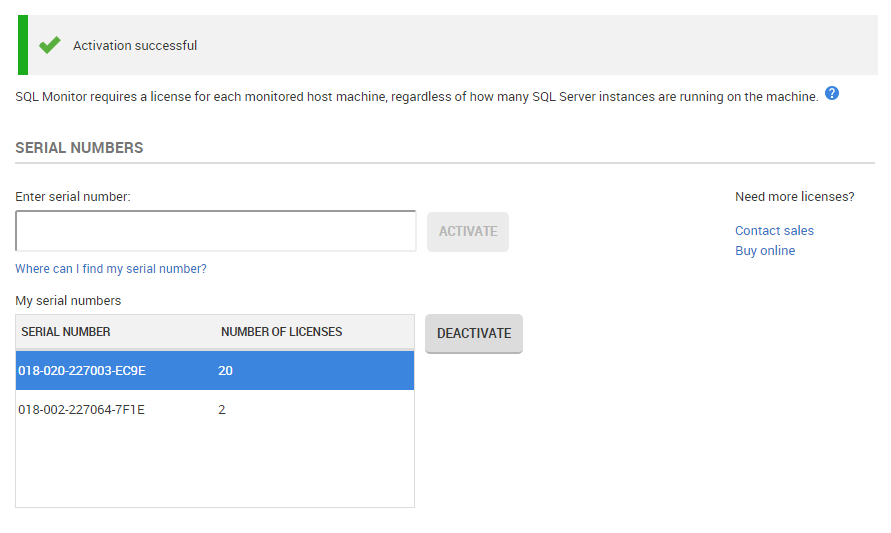891x533 pixels.
Task: Click the 'Need more licenses?' text
Action: coord(794,197)
